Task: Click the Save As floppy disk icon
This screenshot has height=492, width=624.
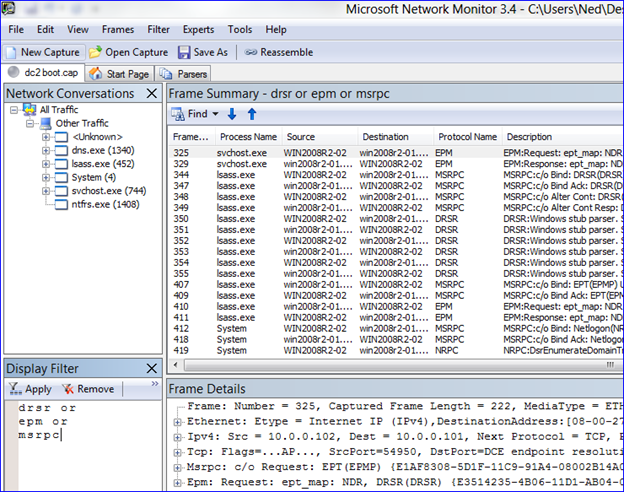Action: click(x=184, y=52)
